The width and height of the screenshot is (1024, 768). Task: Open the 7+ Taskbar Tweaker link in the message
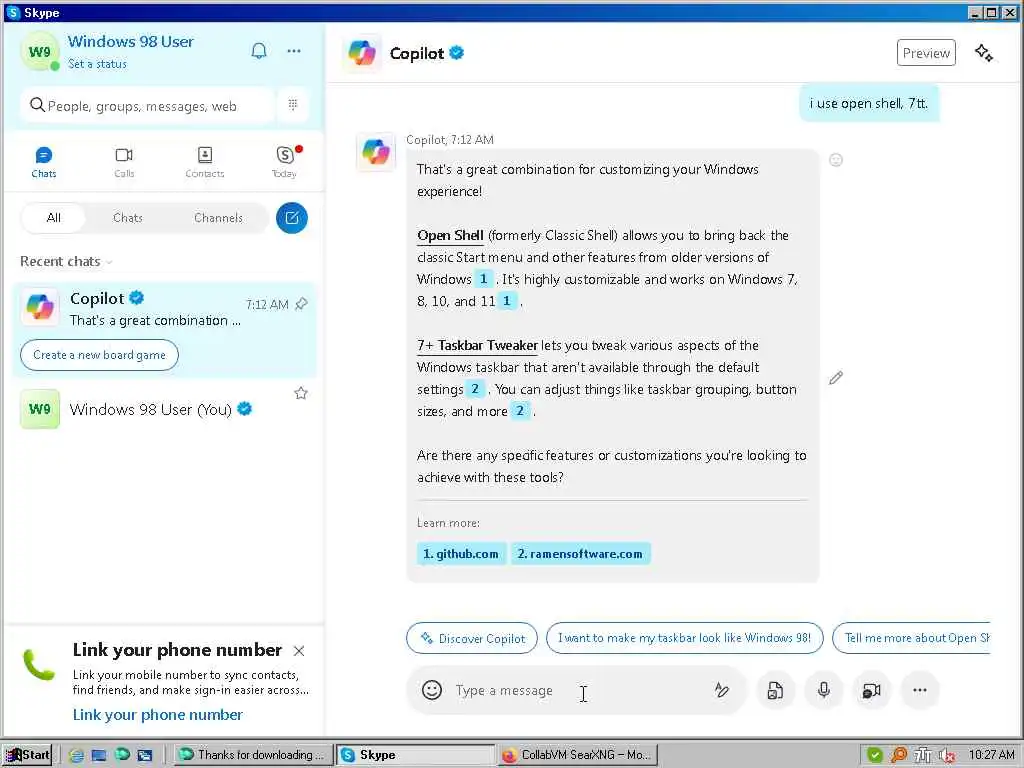point(477,345)
